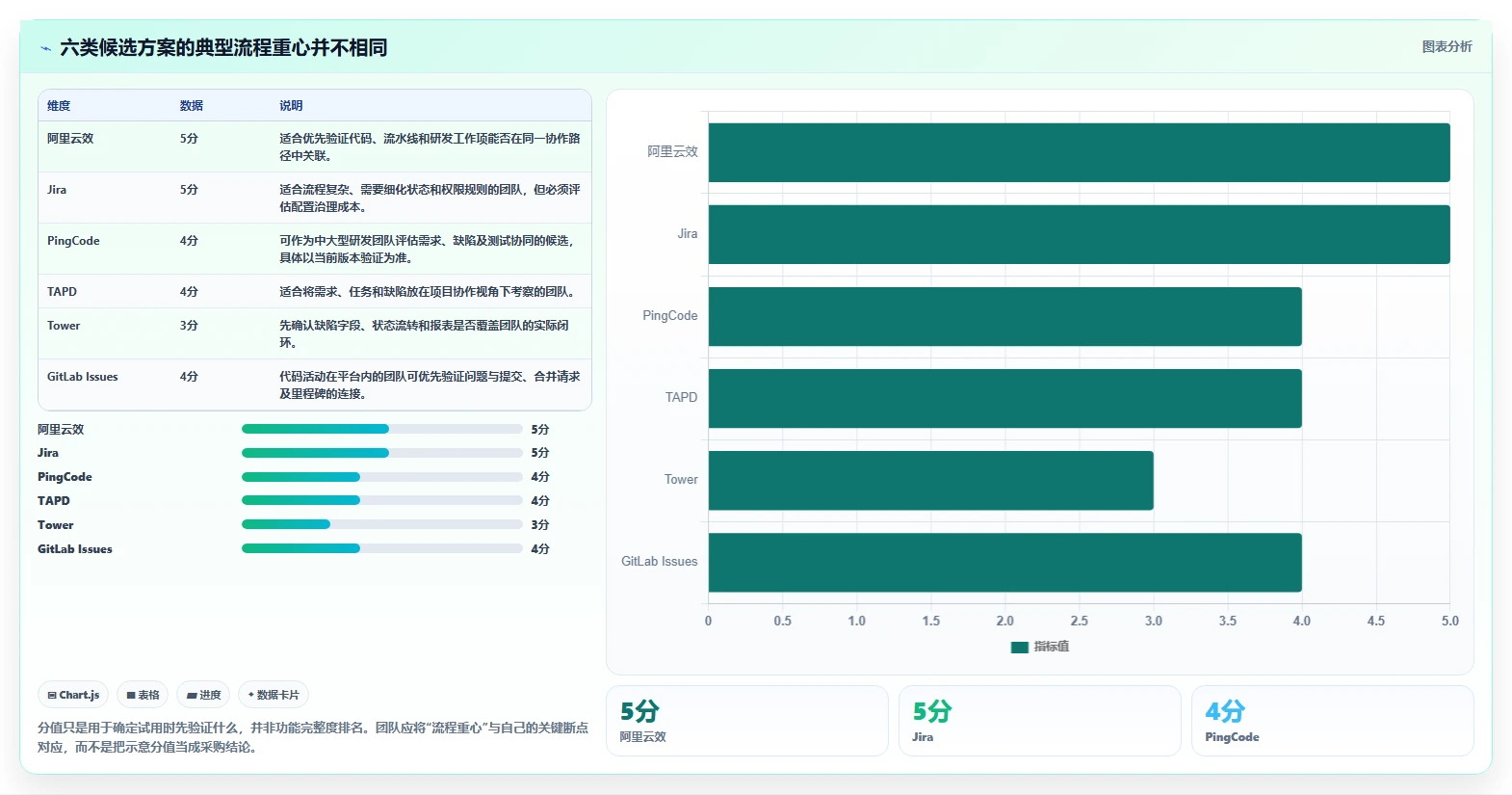Image resolution: width=1512 pixels, height=795 pixels.
Task: Click the TAPD description about 项目协作视角
Action: point(429,292)
